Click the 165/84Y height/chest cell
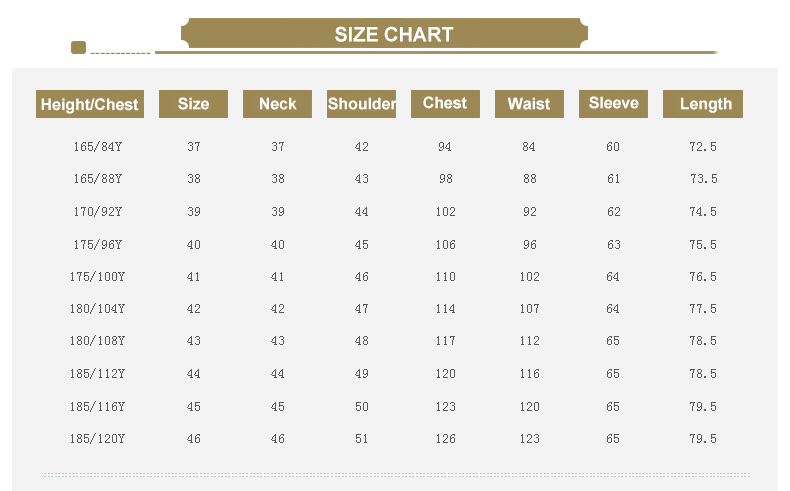790x491 pixels. 98,147
